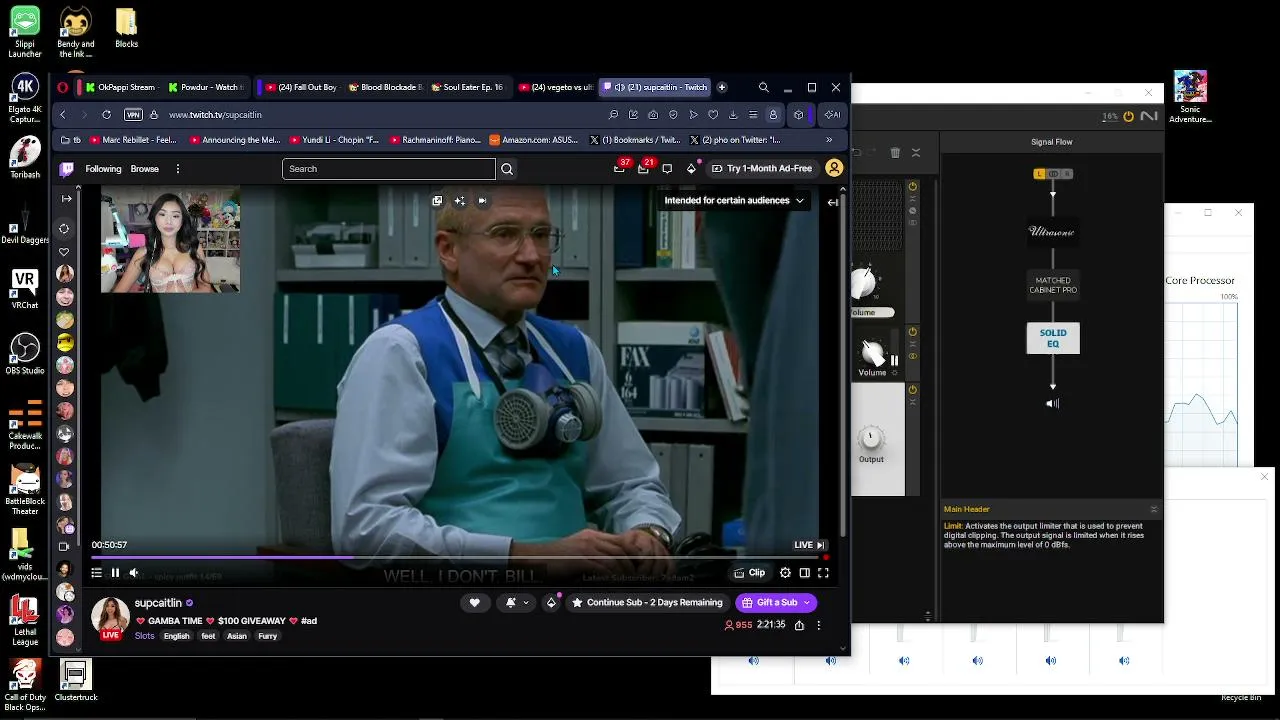Select the L channel in Signal Flow
This screenshot has height=720, width=1280.
coord(1039,174)
